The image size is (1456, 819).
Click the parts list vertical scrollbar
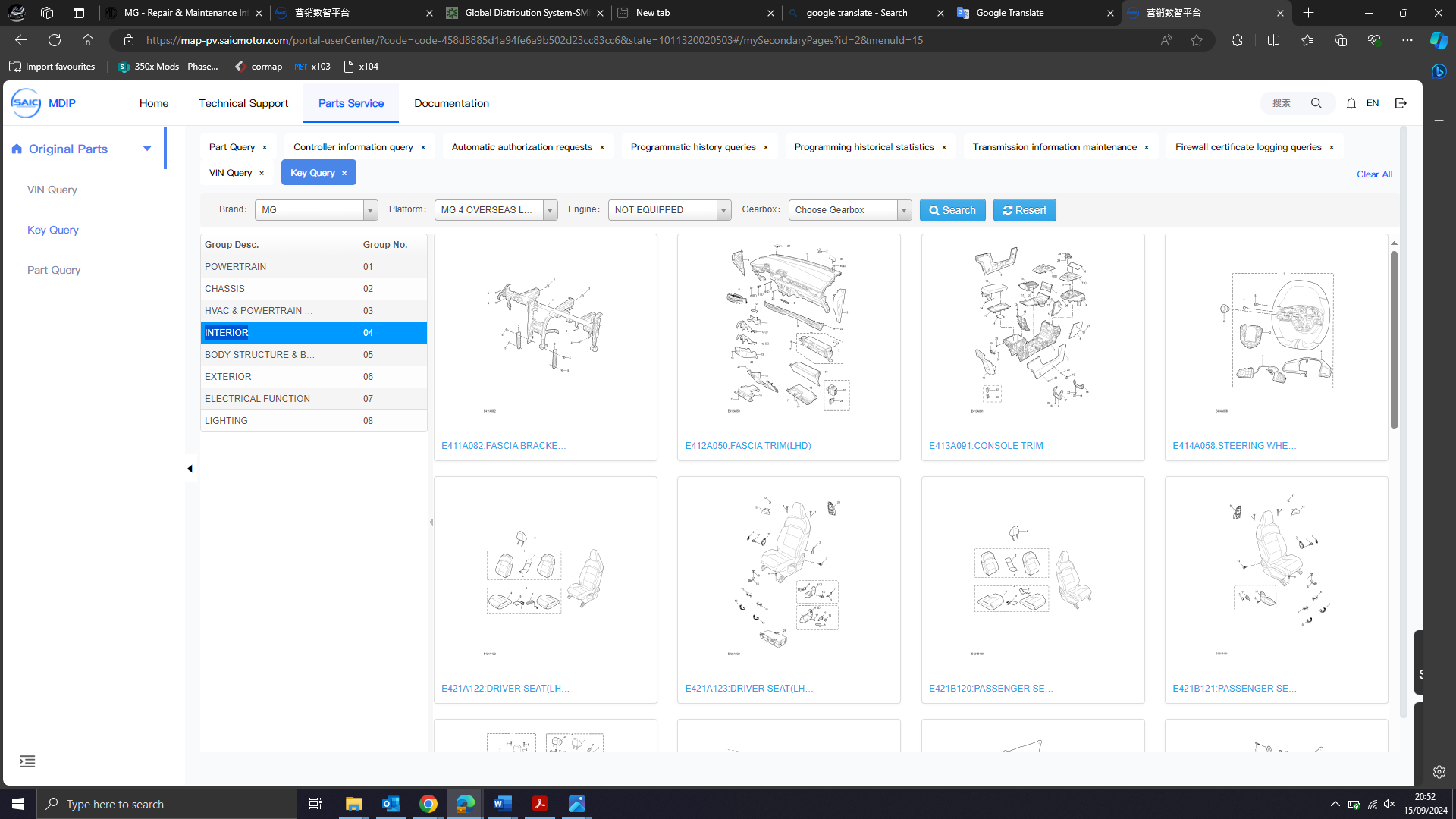pos(1394,340)
